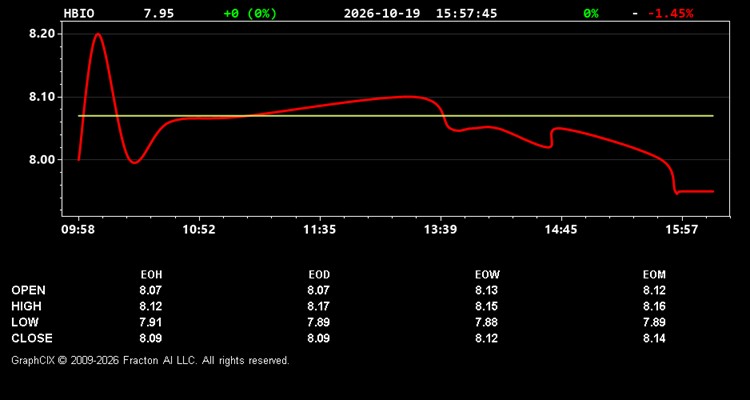Screen dimensions: 750x400
Task: Click the OPEN row label
Action: (x=29, y=290)
